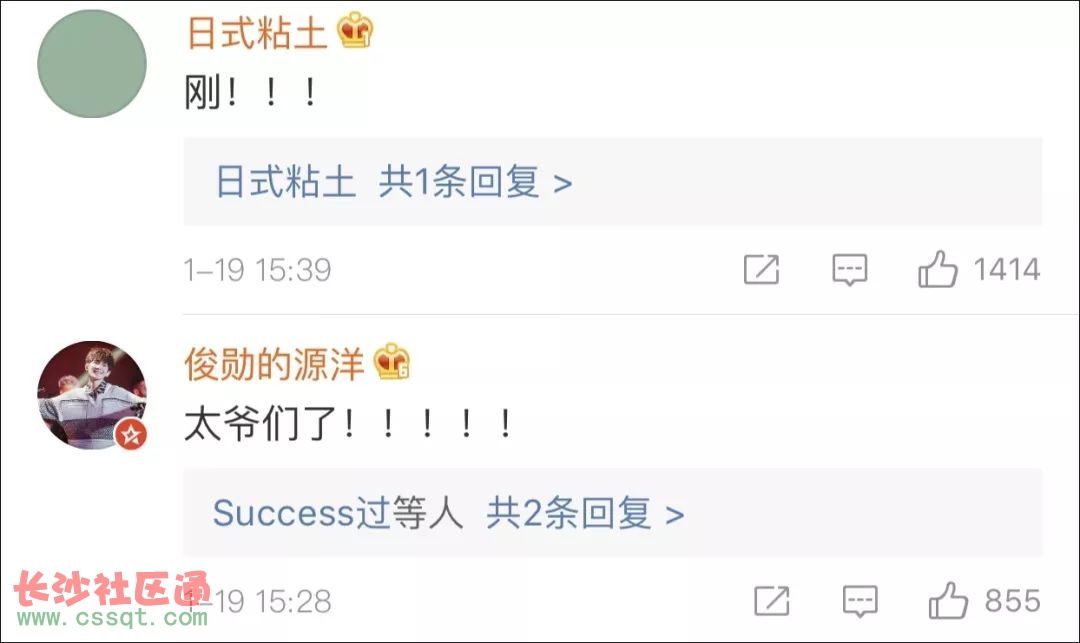Screen dimensions: 1080x643
Task: Open reply icon on the 15:39 comment
Action: pos(850,269)
